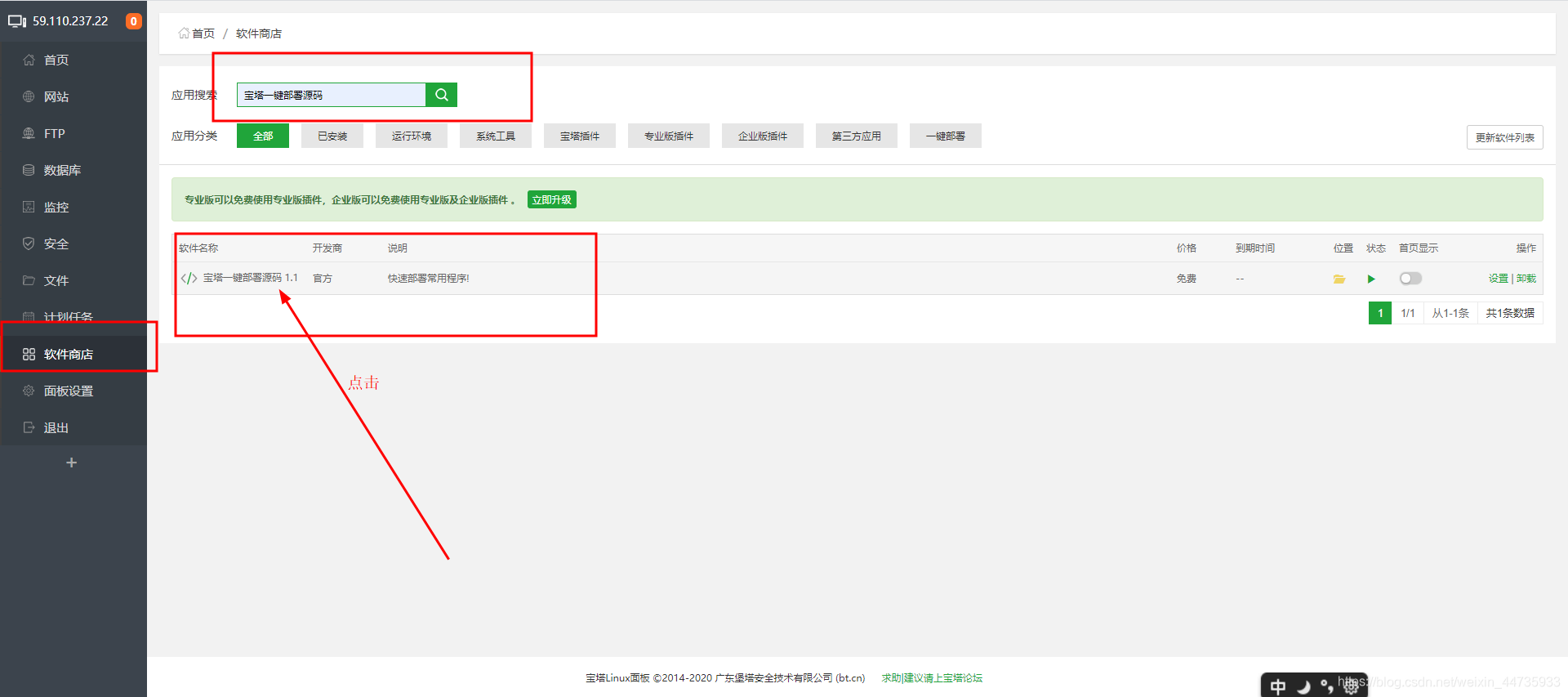Select the 第三方应用 category tab
This screenshot has width=1568, height=697.
(x=857, y=136)
